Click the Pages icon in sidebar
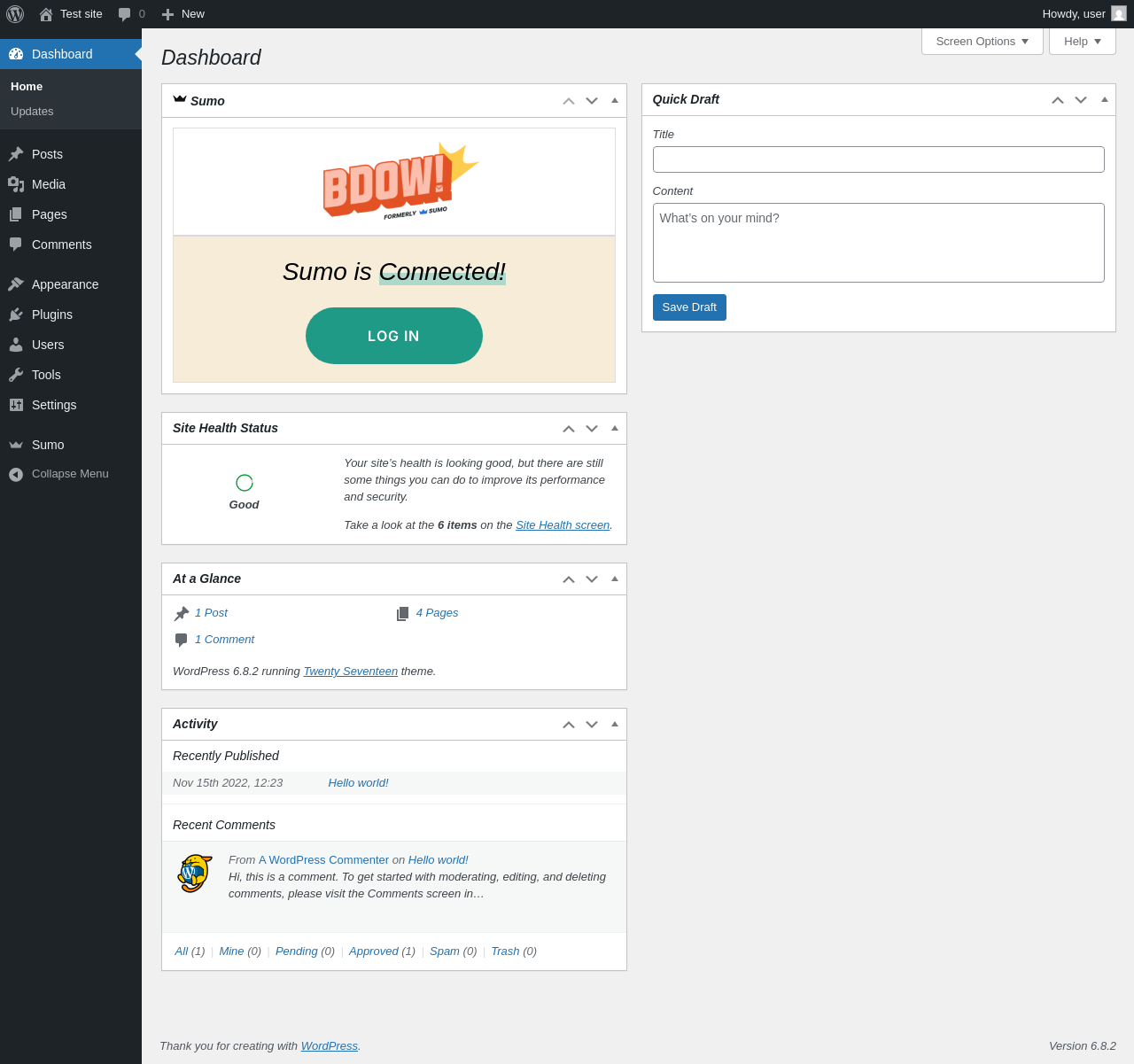 (x=16, y=214)
